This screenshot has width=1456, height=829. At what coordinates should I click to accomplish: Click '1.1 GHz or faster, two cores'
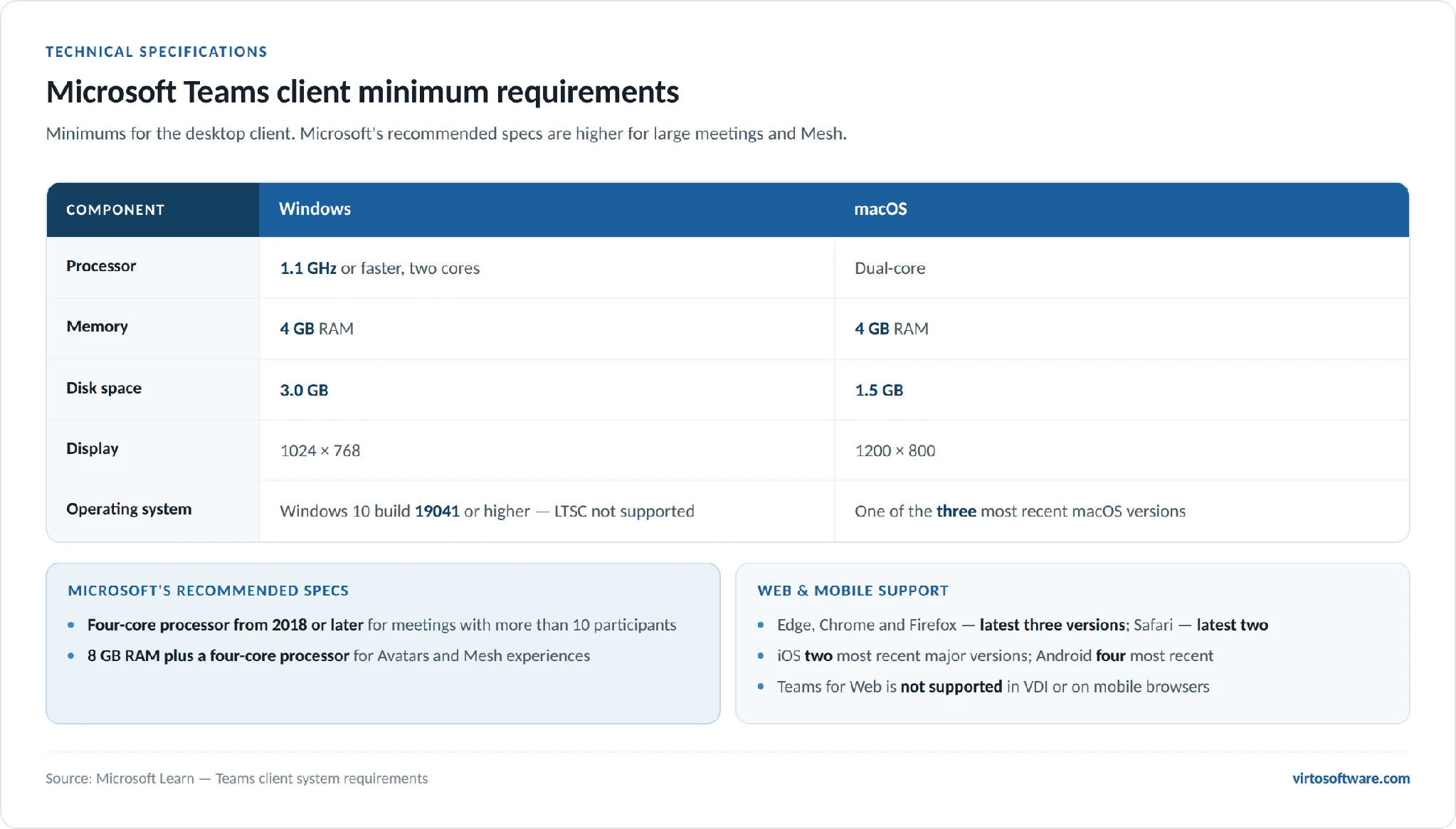coord(380,268)
